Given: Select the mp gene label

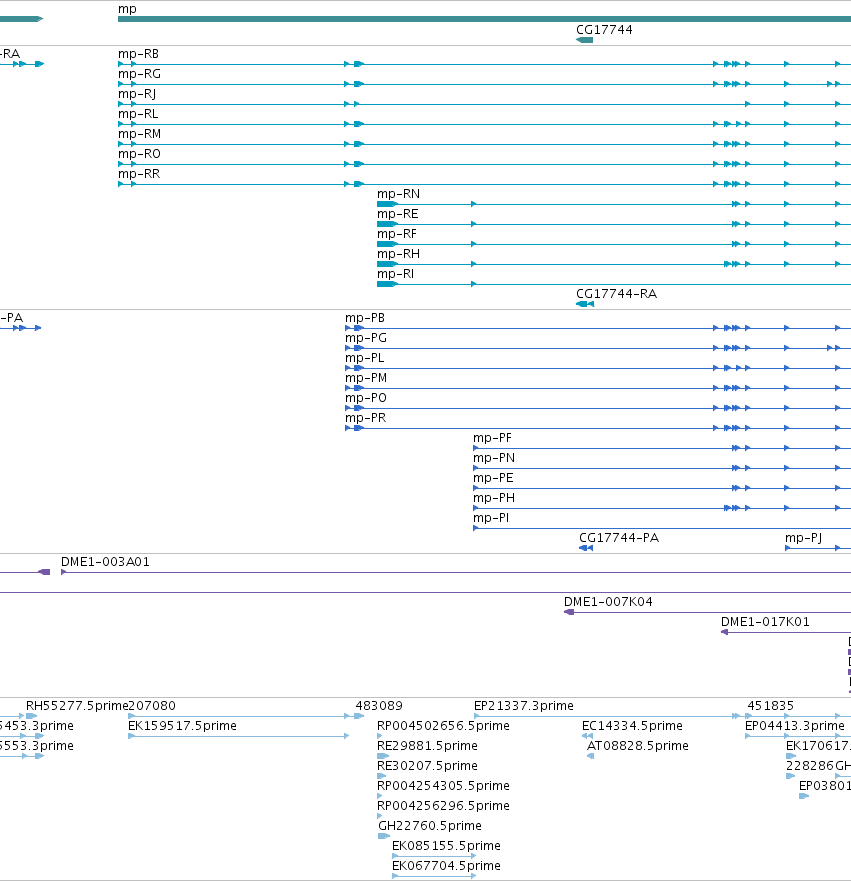Looking at the screenshot, I should [x=127, y=9].
